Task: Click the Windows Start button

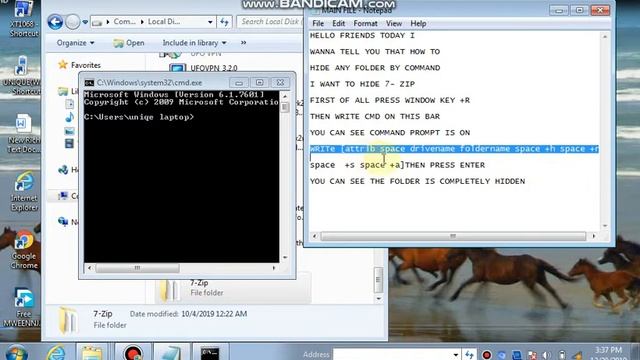Action: click(16, 353)
